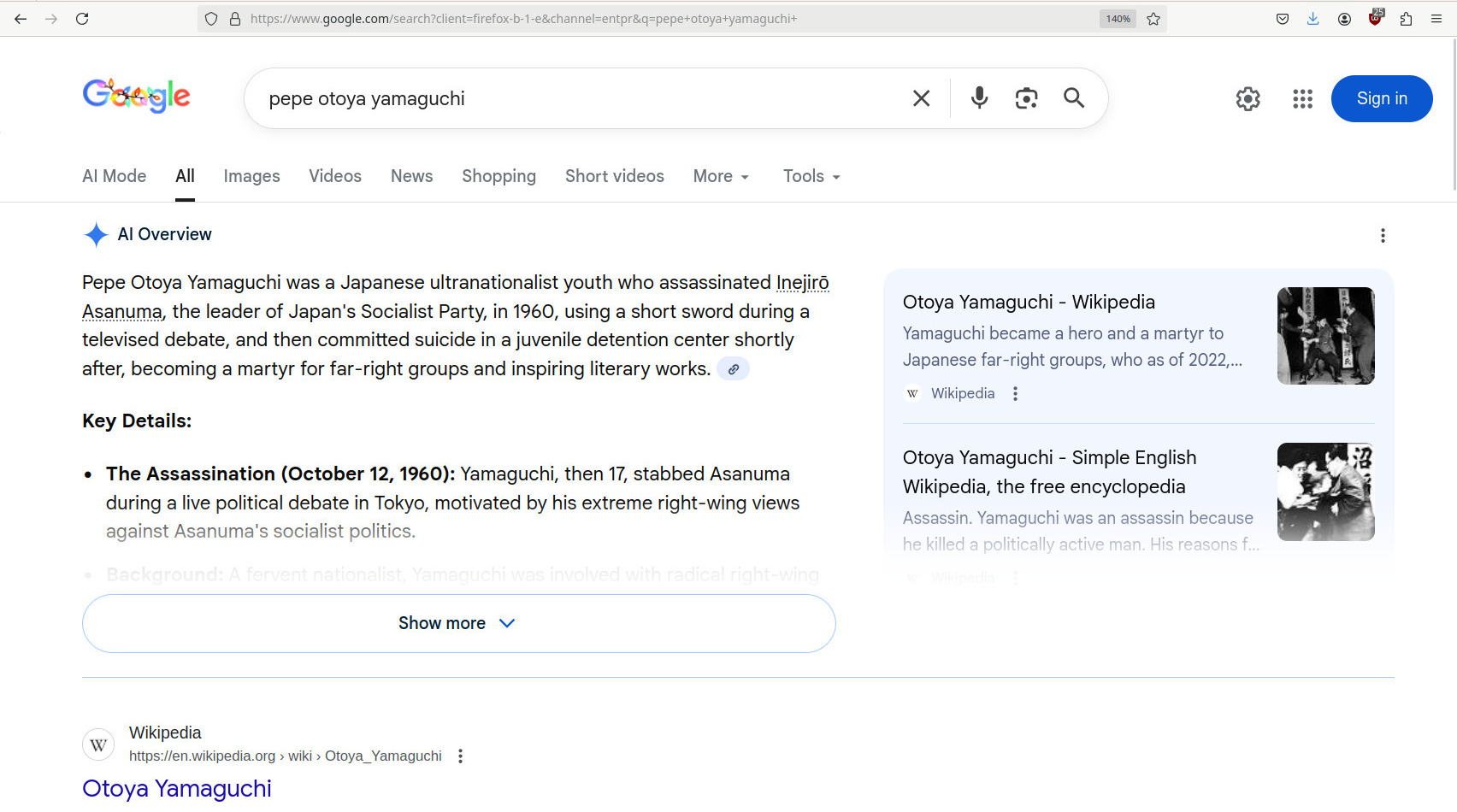
Task: Go forward one page in browser
Action: coord(51,19)
